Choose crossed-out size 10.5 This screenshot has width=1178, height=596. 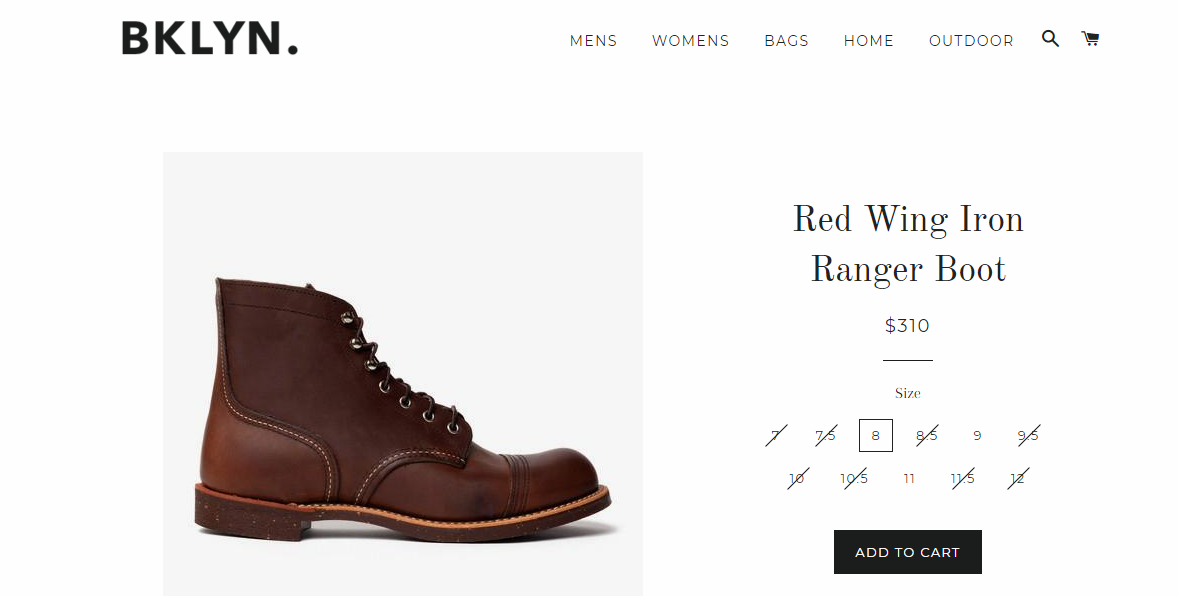point(854,478)
